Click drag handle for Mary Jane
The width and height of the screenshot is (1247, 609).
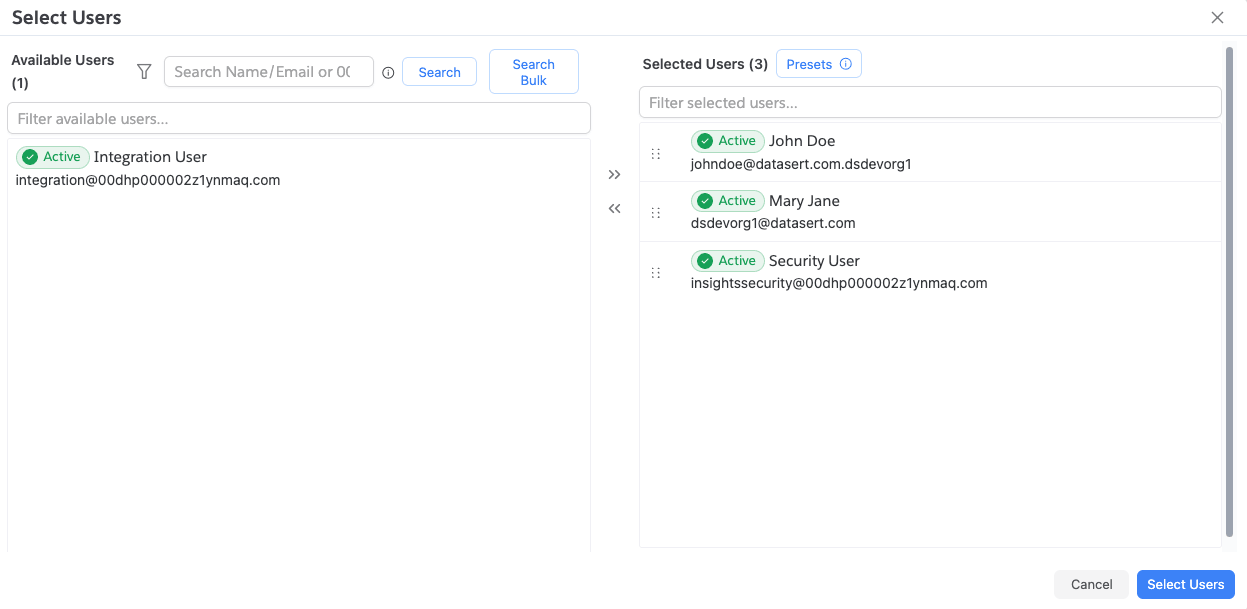point(656,213)
